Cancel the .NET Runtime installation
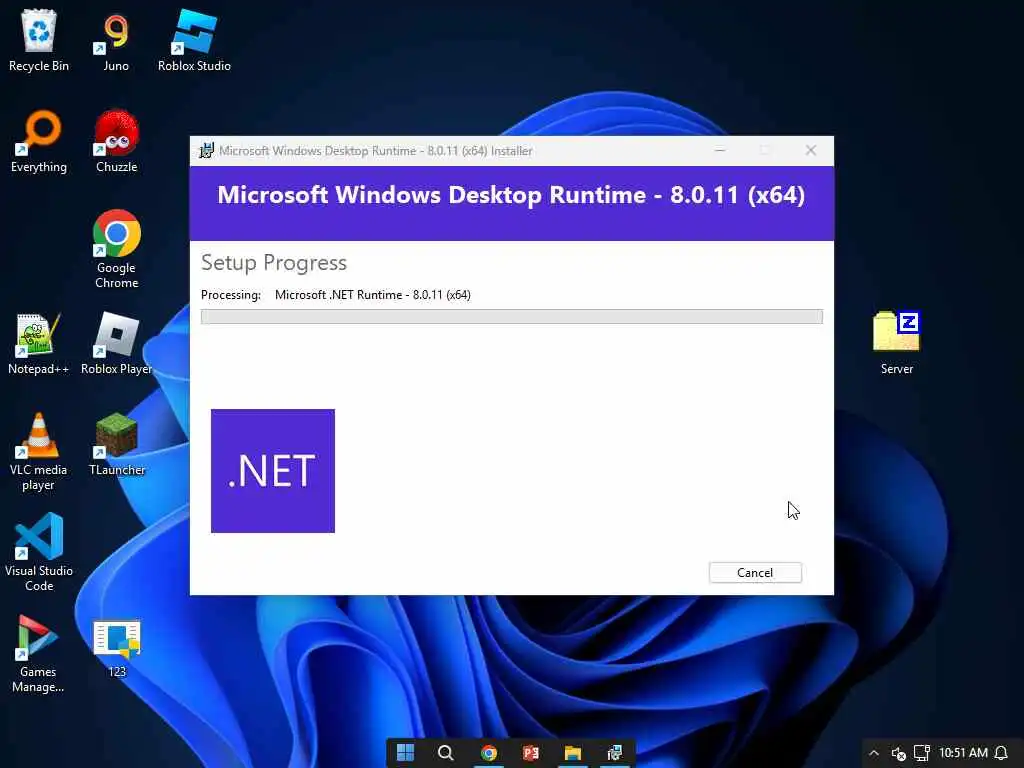This screenshot has height=768, width=1024. (755, 573)
